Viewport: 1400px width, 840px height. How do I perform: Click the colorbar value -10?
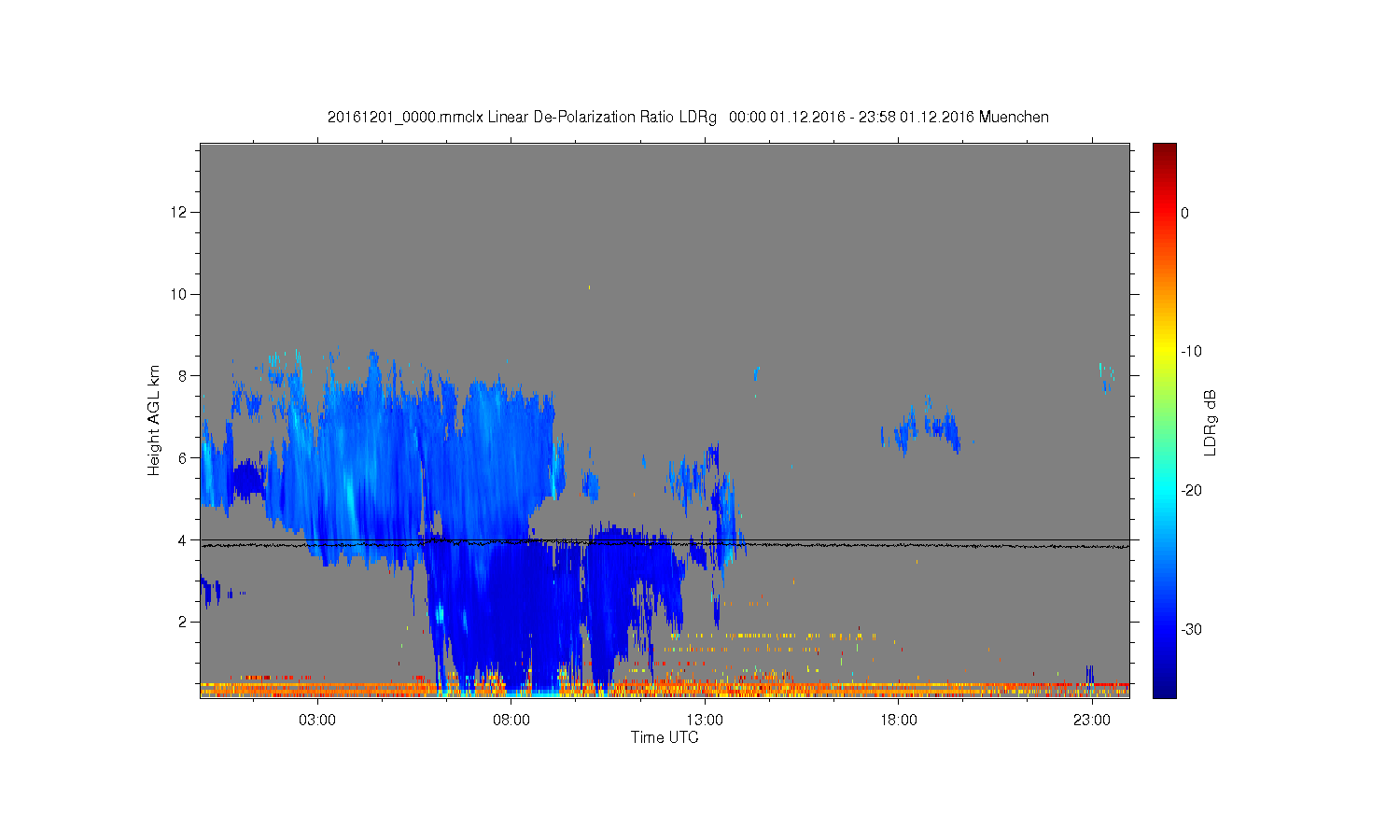1191,352
